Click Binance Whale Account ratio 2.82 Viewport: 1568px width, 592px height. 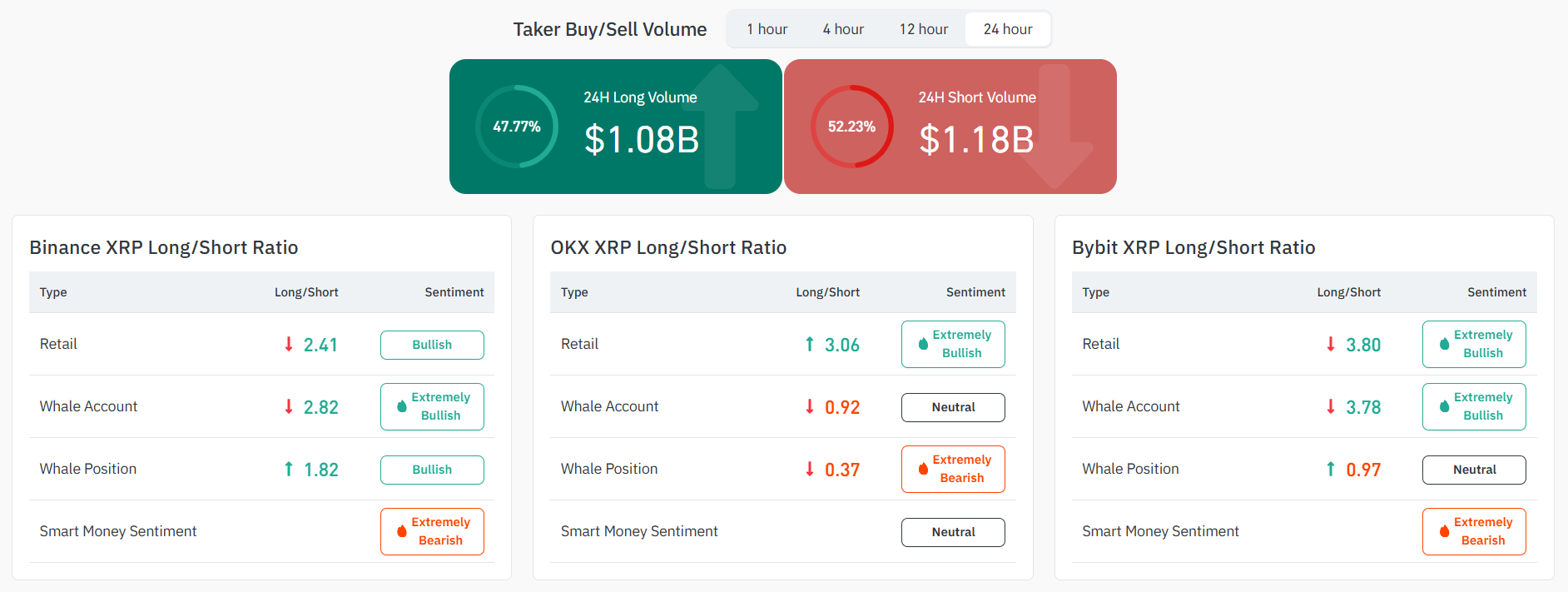[x=320, y=407]
